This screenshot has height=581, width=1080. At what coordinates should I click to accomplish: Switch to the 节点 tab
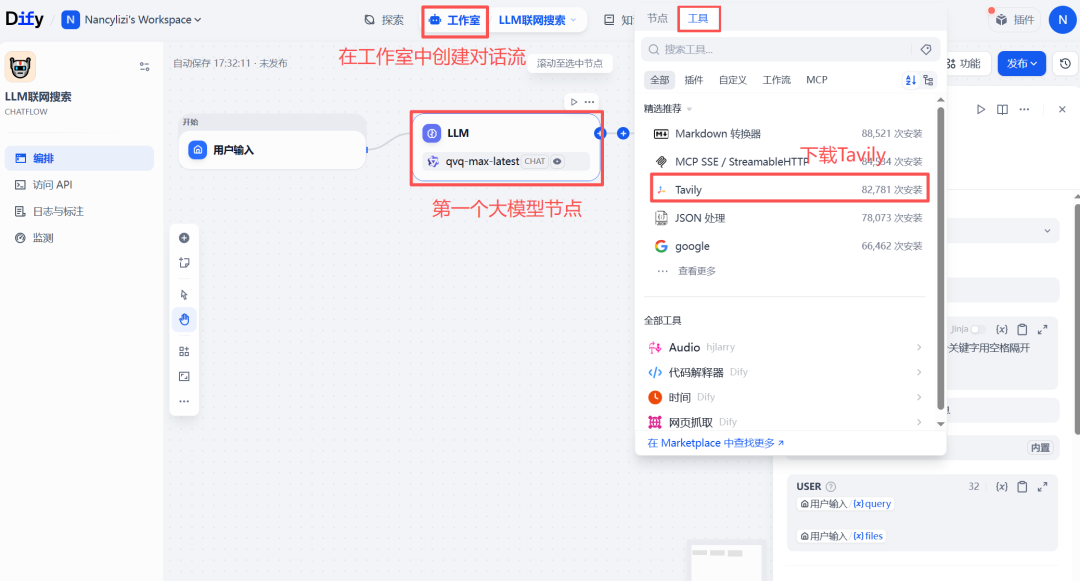point(657,19)
